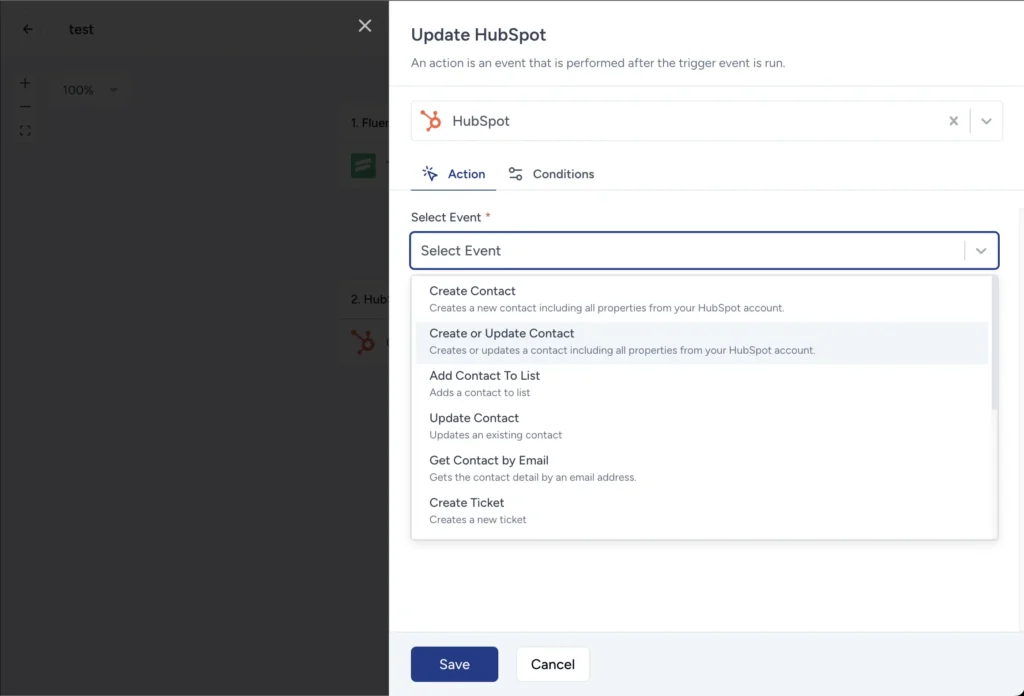
Task: Zoom in with the plus icon
Action: [25, 83]
